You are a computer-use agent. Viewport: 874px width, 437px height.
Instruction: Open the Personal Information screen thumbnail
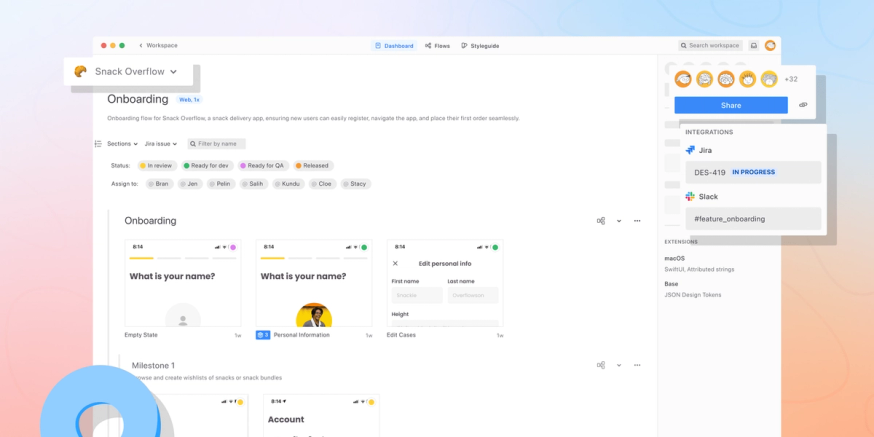point(314,283)
